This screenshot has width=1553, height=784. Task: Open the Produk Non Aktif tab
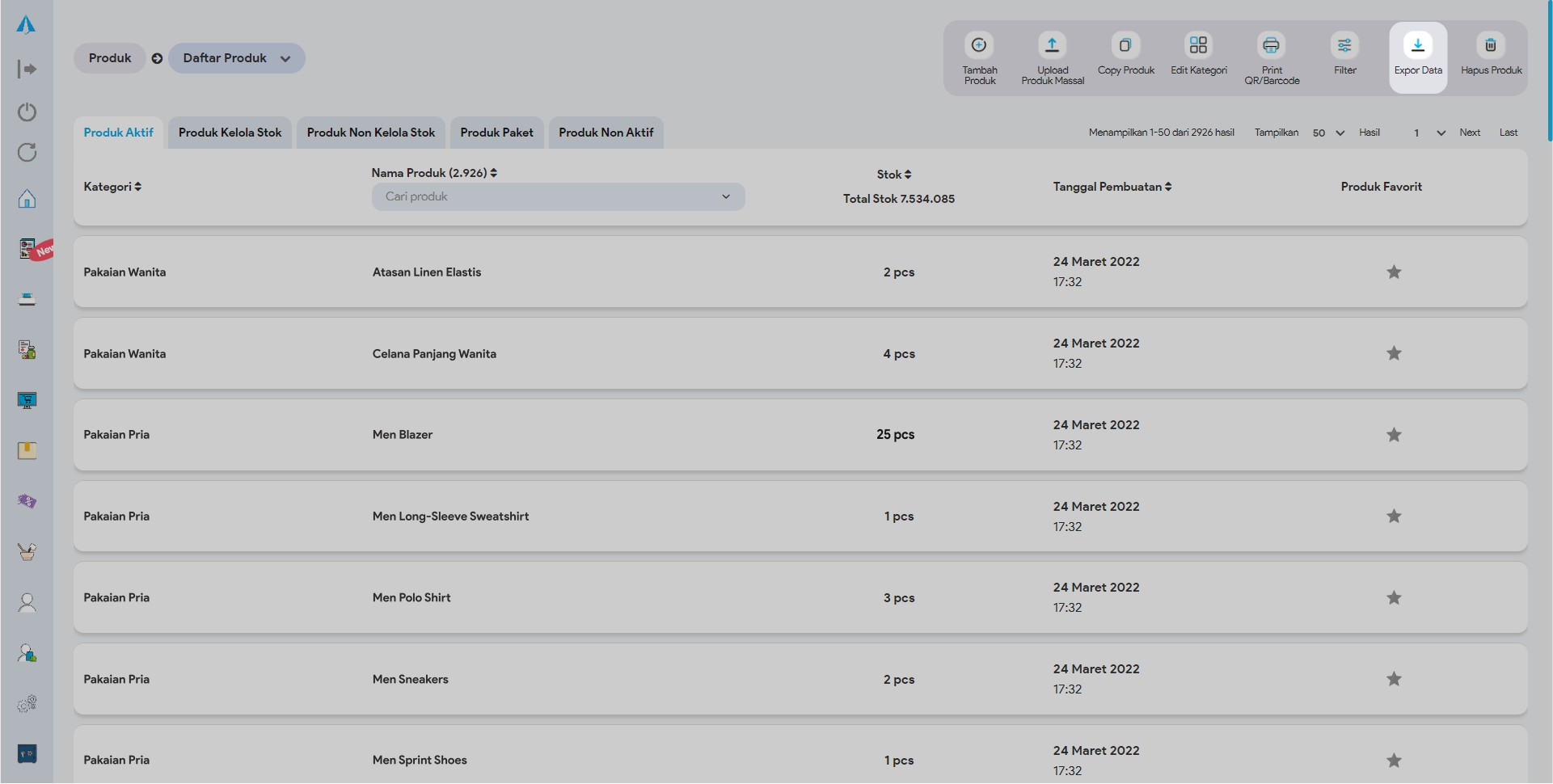pos(606,133)
